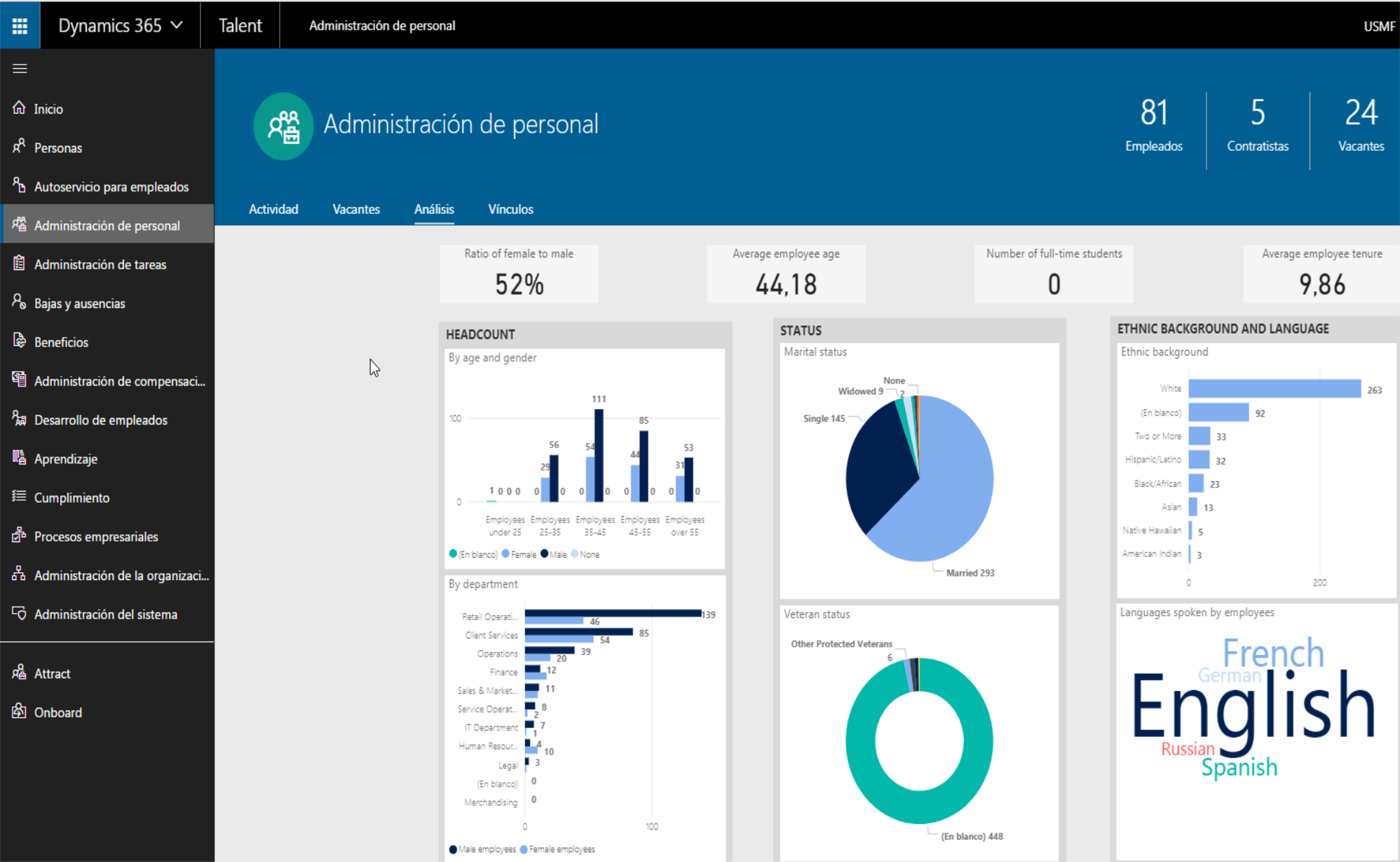Screen dimensions: 1400x862
Task: Open Personas in the sidebar
Action: (x=107, y=147)
